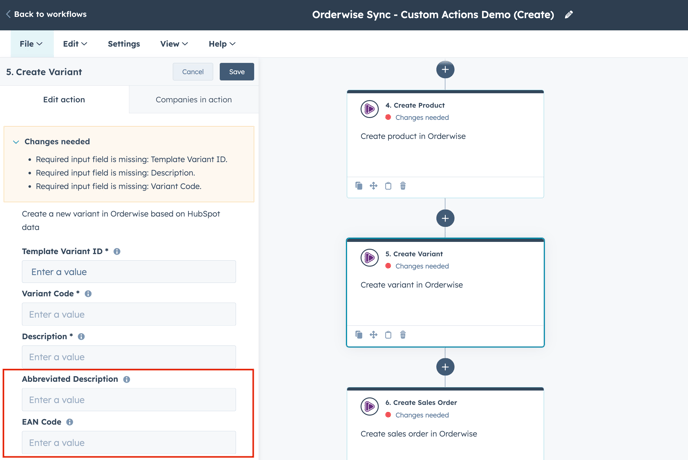Show info tooltip for Description field
The image size is (688, 460).
point(81,337)
